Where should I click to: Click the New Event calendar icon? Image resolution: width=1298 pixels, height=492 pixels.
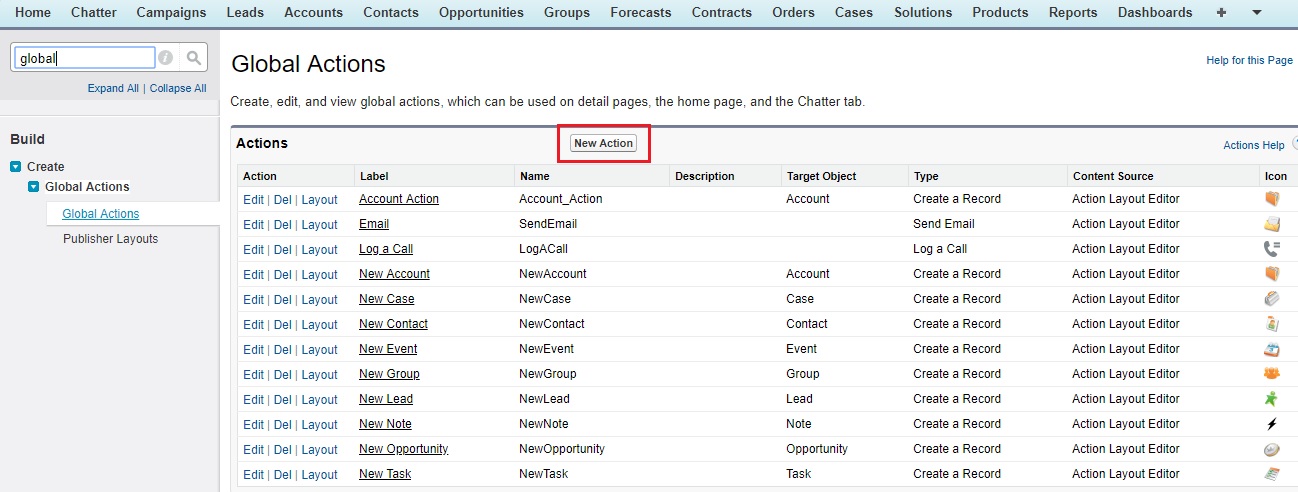(1272, 349)
